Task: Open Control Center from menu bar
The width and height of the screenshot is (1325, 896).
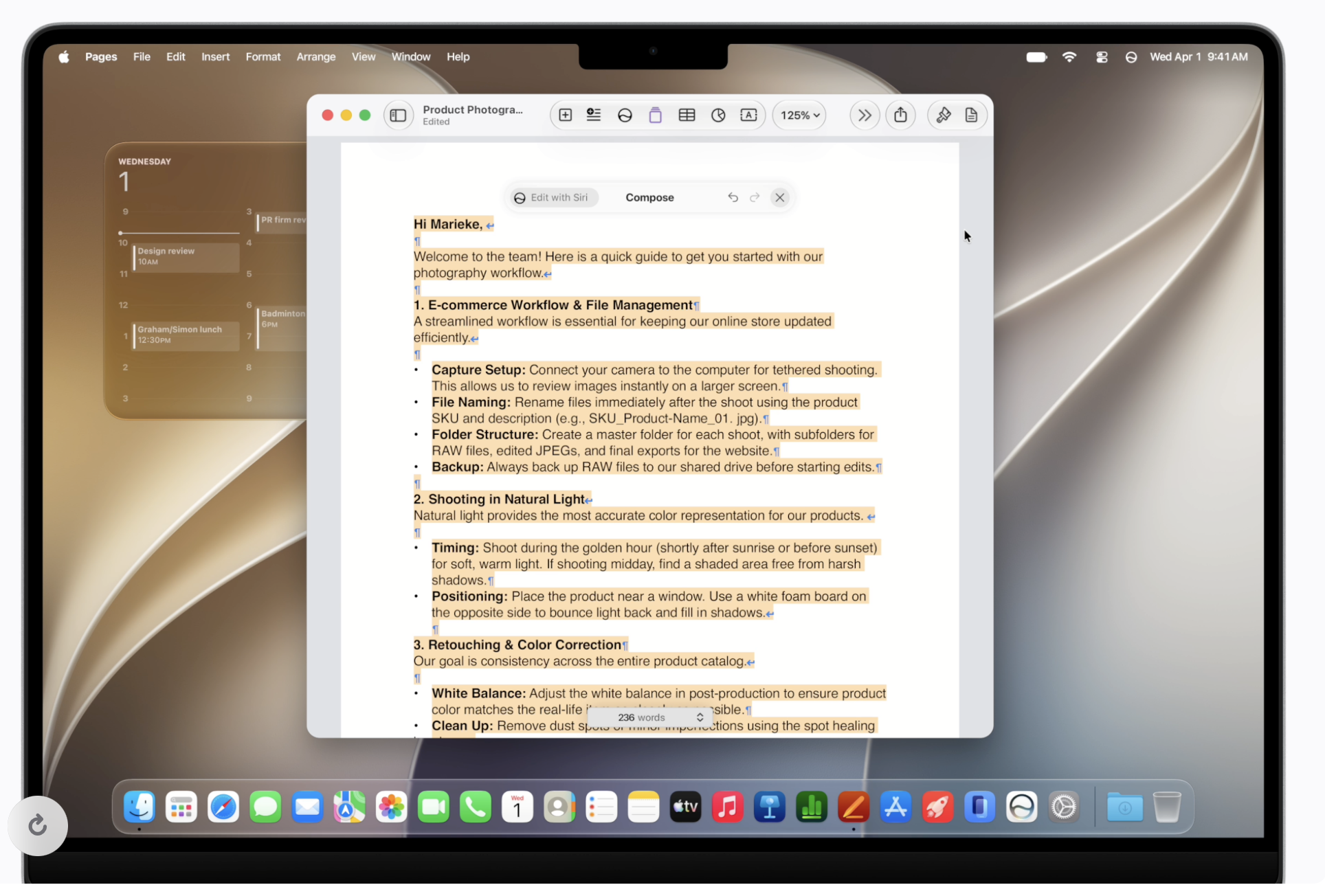Action: click(1102, 57)
